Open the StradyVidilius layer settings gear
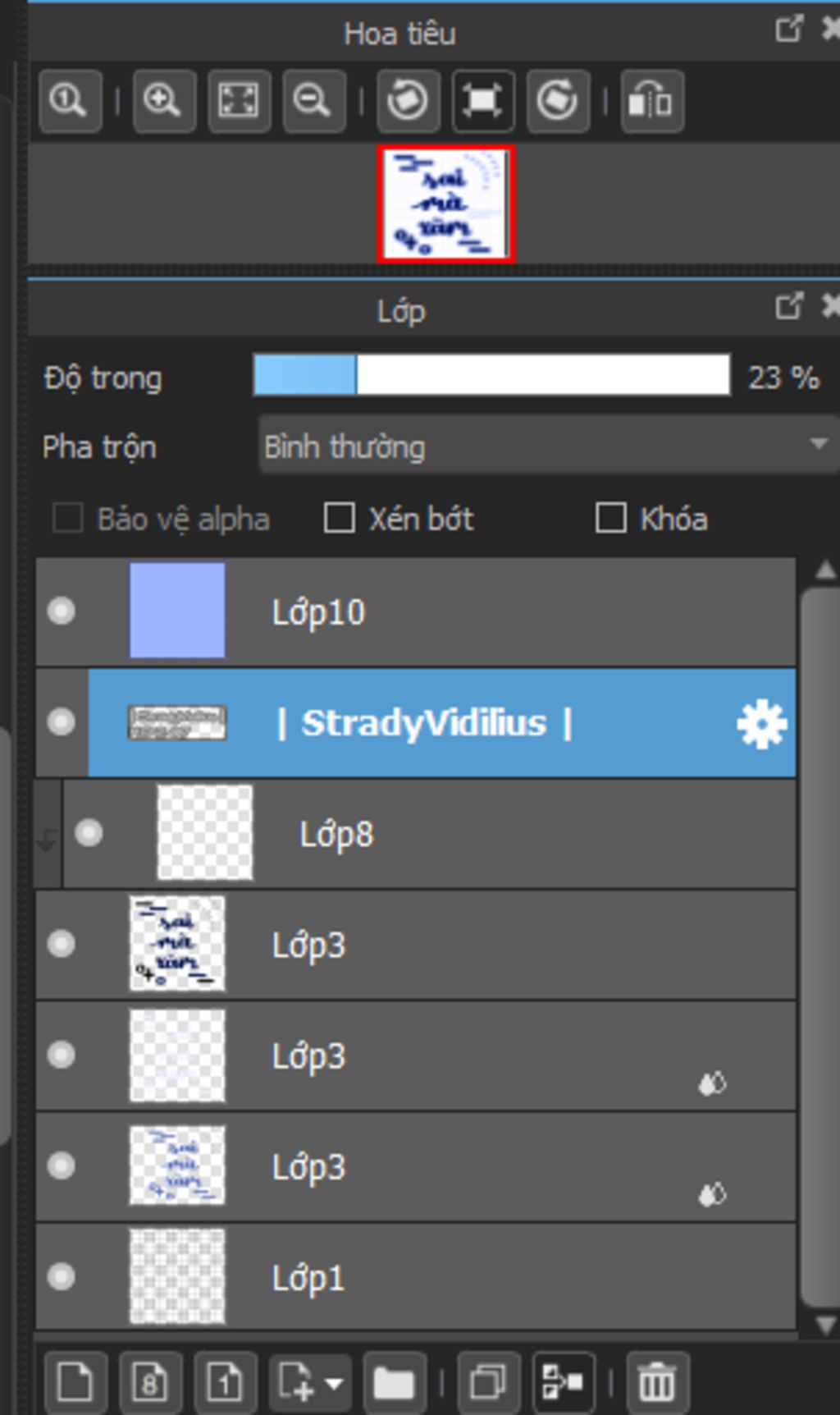 (x=761, y=724)
